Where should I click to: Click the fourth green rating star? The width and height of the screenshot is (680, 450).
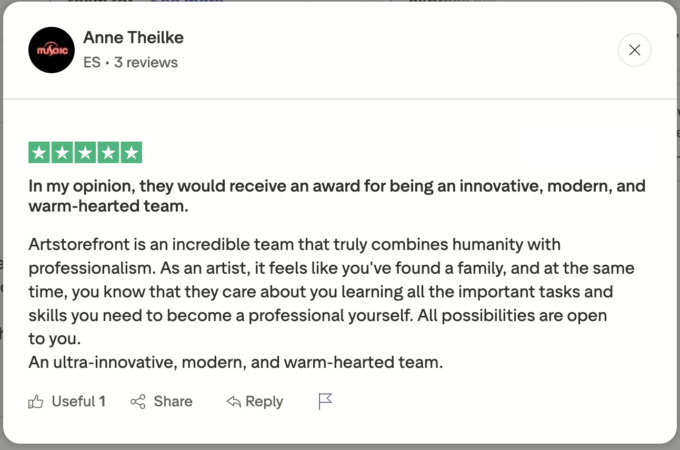[108, 153]
